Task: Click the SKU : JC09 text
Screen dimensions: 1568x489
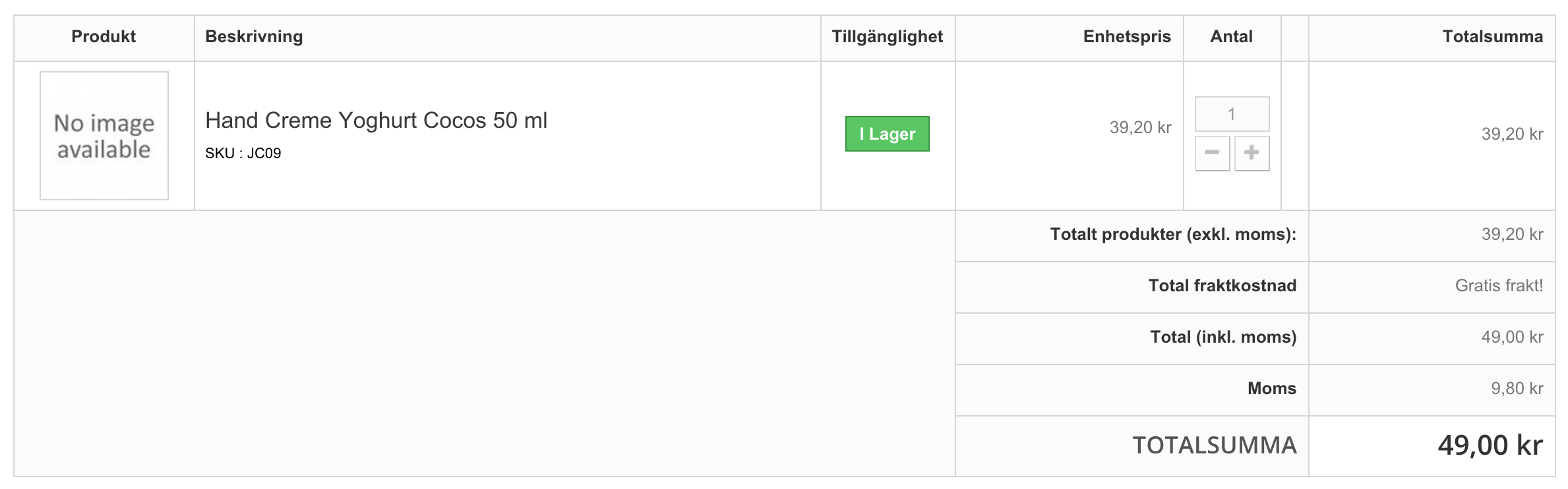Action: tap(243, 154)
